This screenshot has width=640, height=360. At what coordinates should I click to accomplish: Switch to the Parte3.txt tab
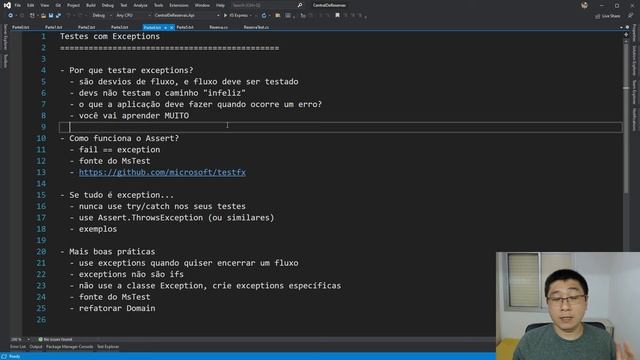120,27
